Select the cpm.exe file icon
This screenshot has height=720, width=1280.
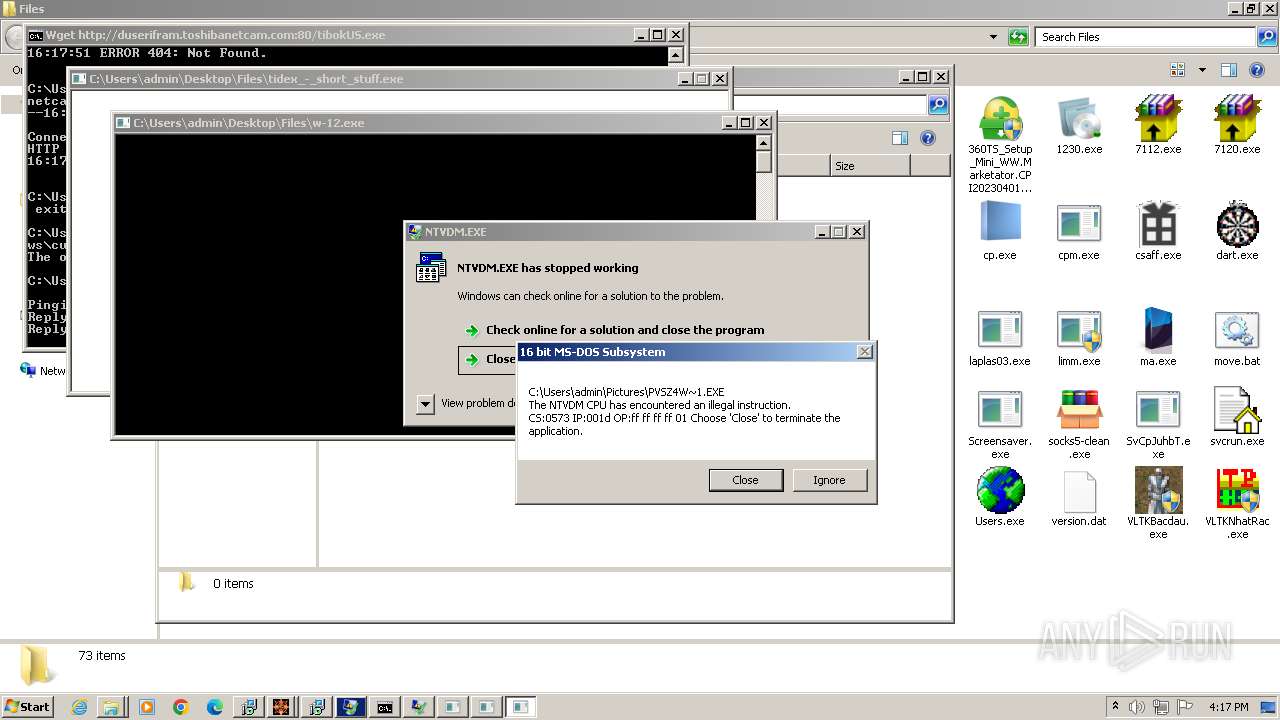pyautogui.click(x=1079, y=224)
